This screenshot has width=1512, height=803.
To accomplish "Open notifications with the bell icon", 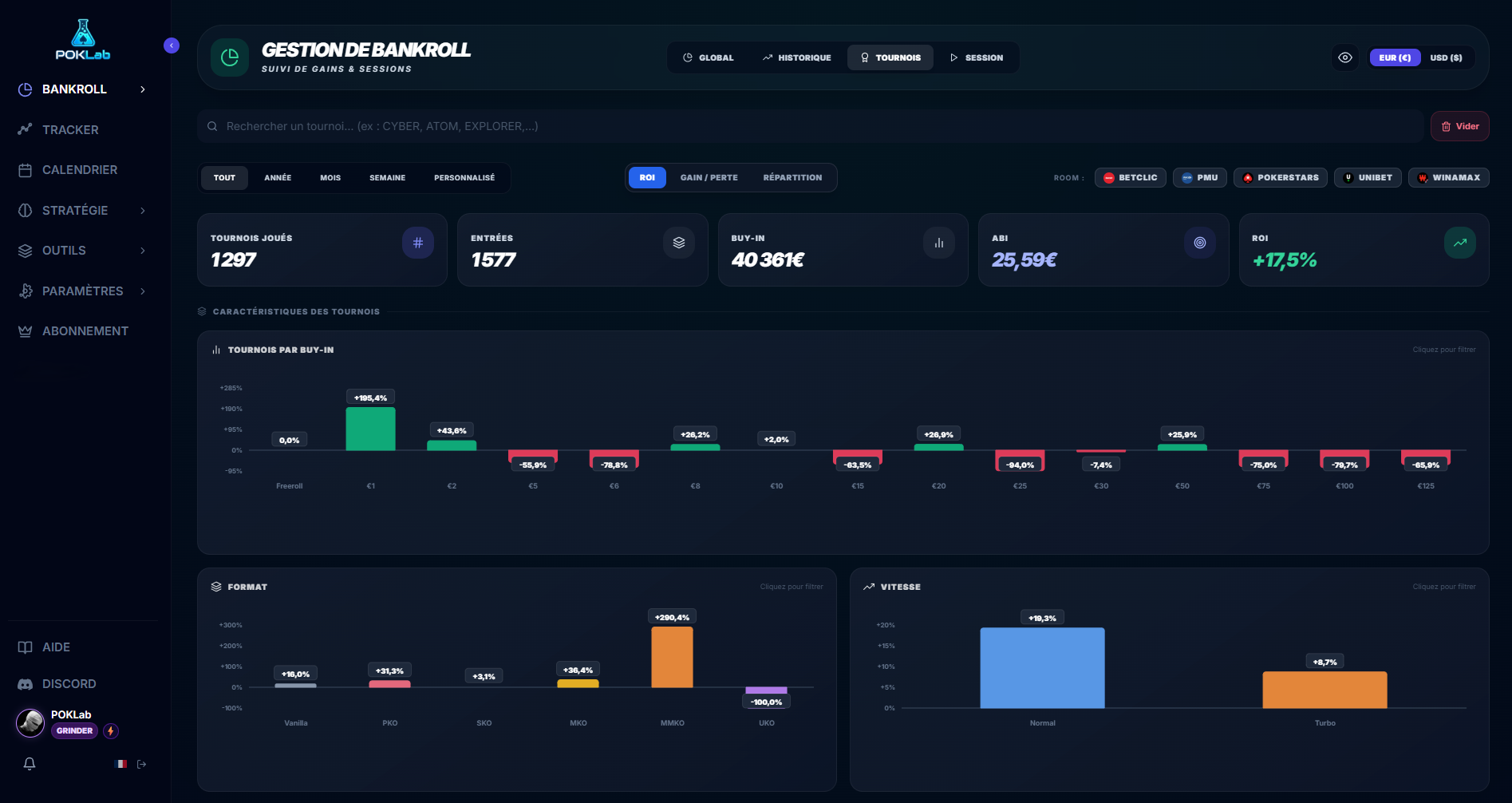I will [x=30, y=764].
